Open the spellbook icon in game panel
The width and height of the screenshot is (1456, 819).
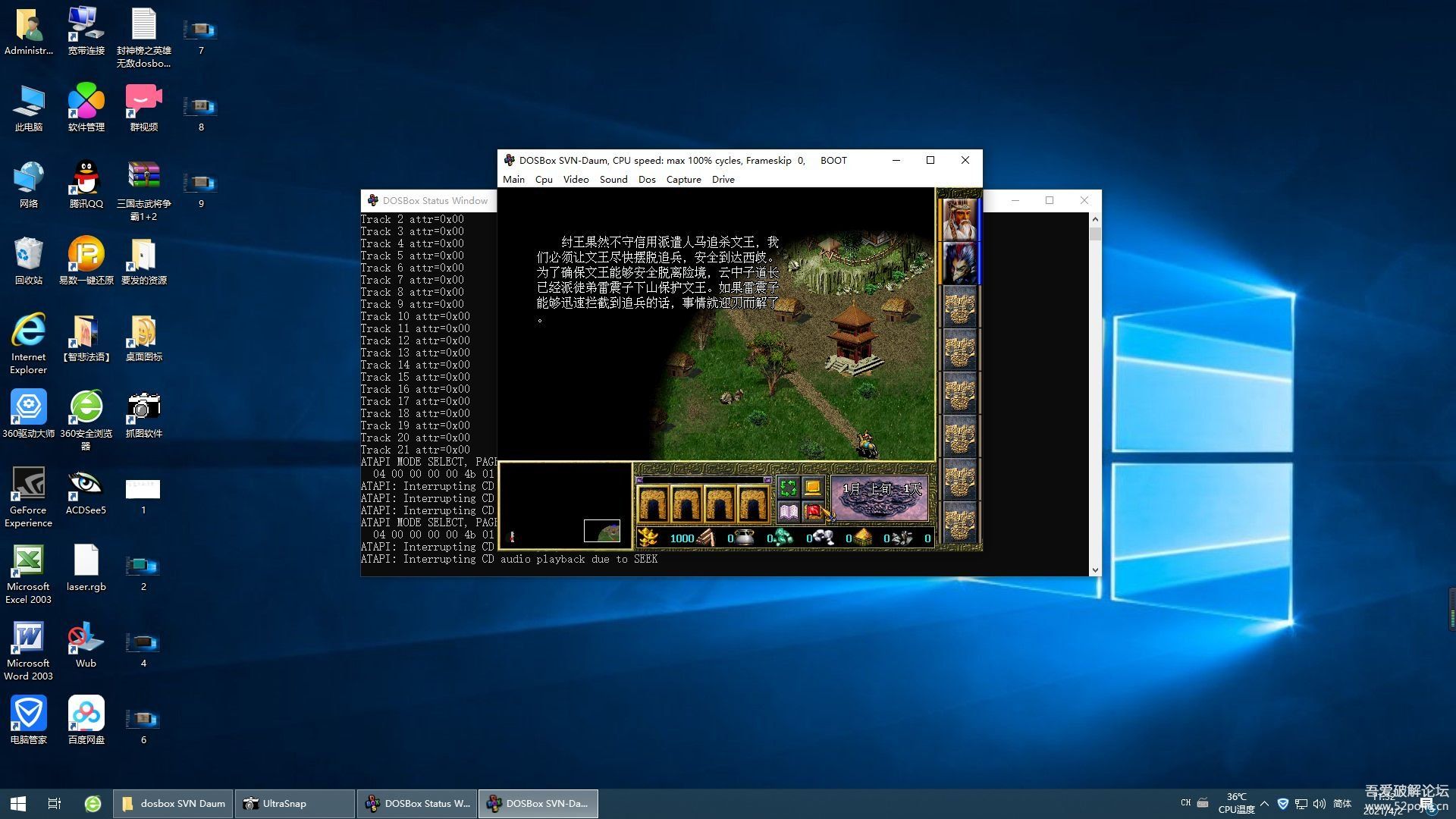[788, 512]
